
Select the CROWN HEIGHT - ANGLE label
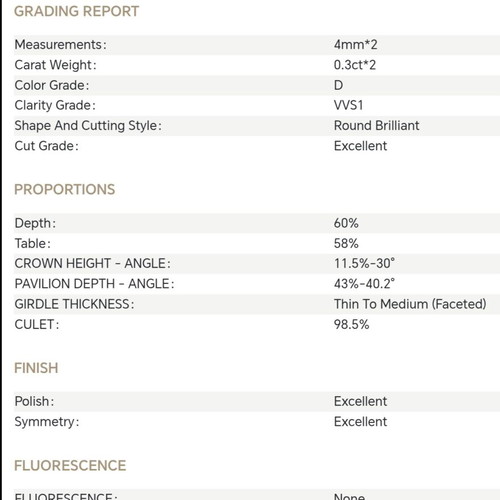(92, 263)
